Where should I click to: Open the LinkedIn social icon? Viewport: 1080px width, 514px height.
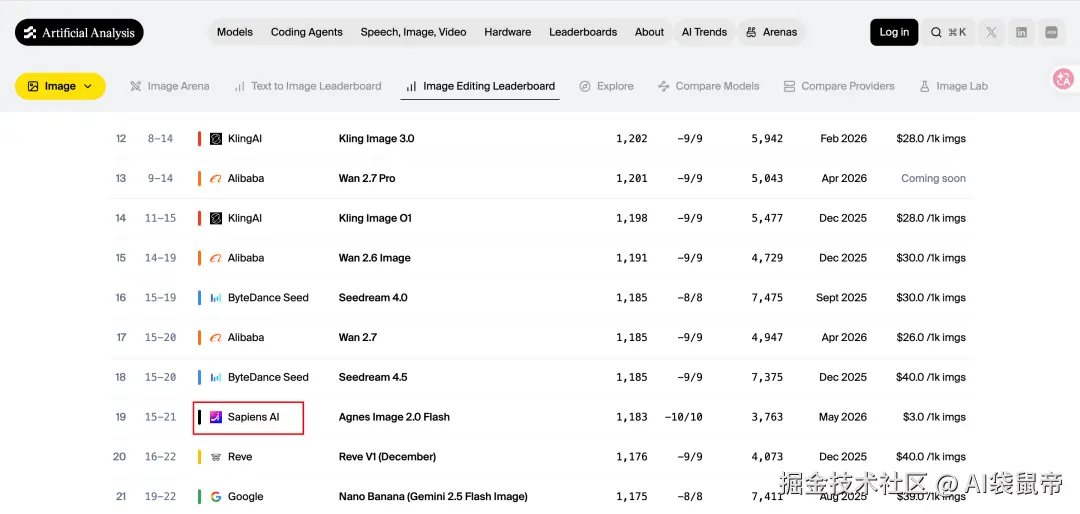coord(1021,32)
